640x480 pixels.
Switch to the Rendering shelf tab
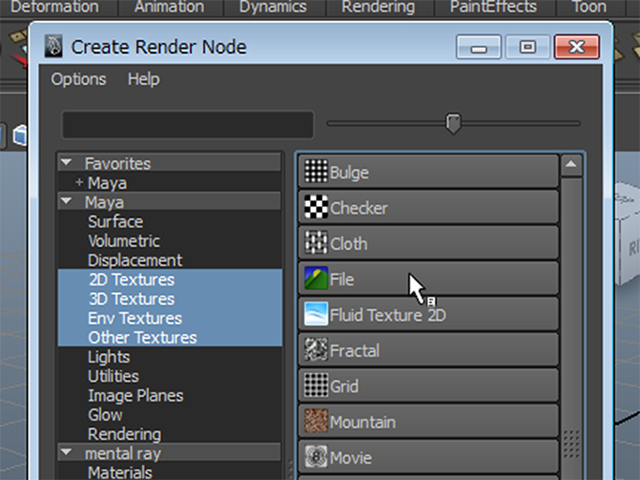coord(378,7)
